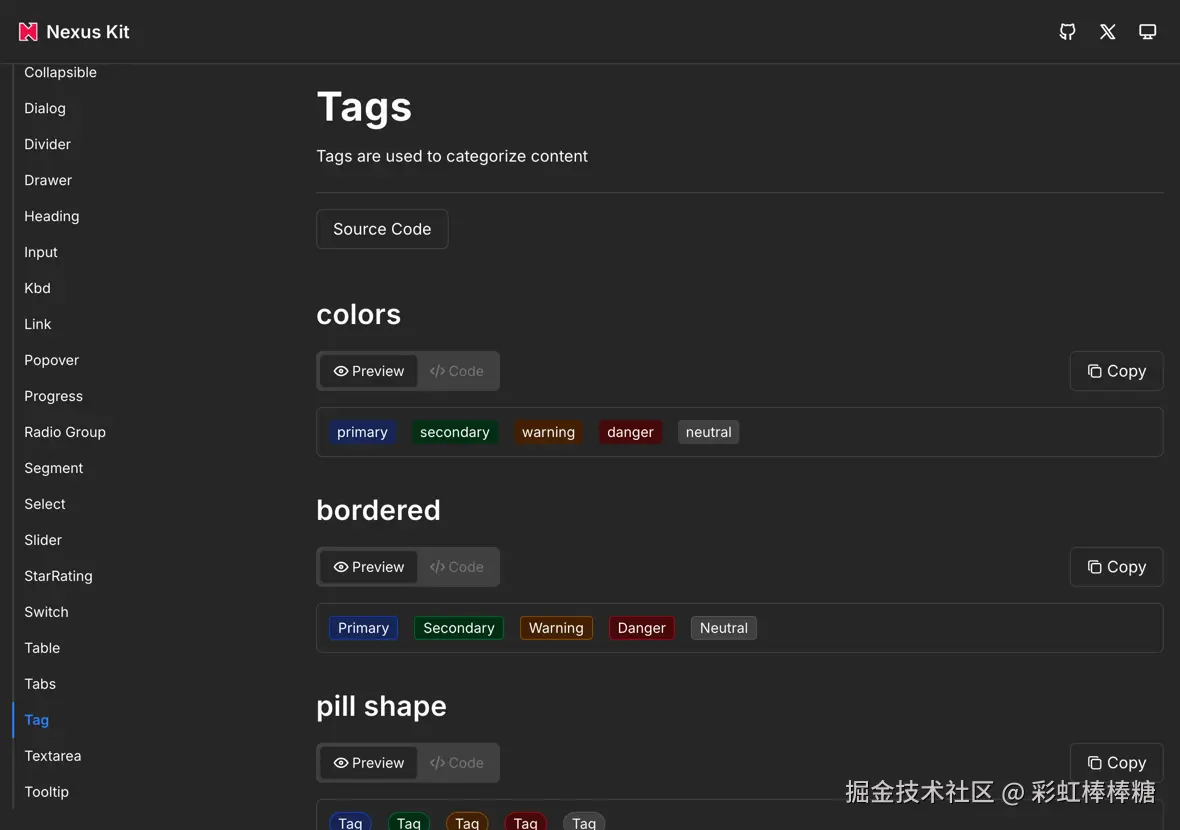Viewport: 1180px width, 830px height.
Task: Select the green secondary color tag
Action: [x=454, y=432]
